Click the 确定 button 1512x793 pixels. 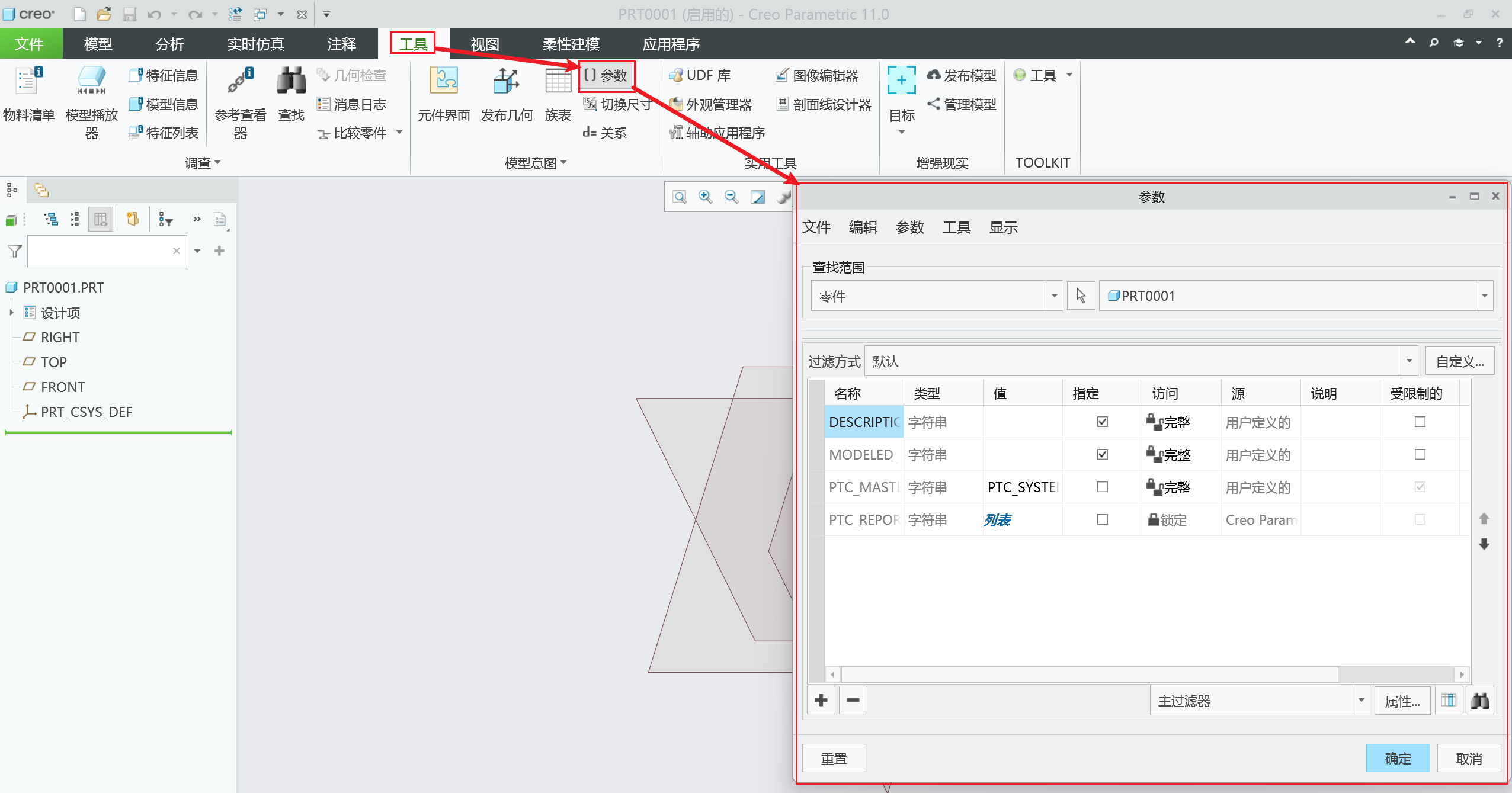tap(1398, 758)
